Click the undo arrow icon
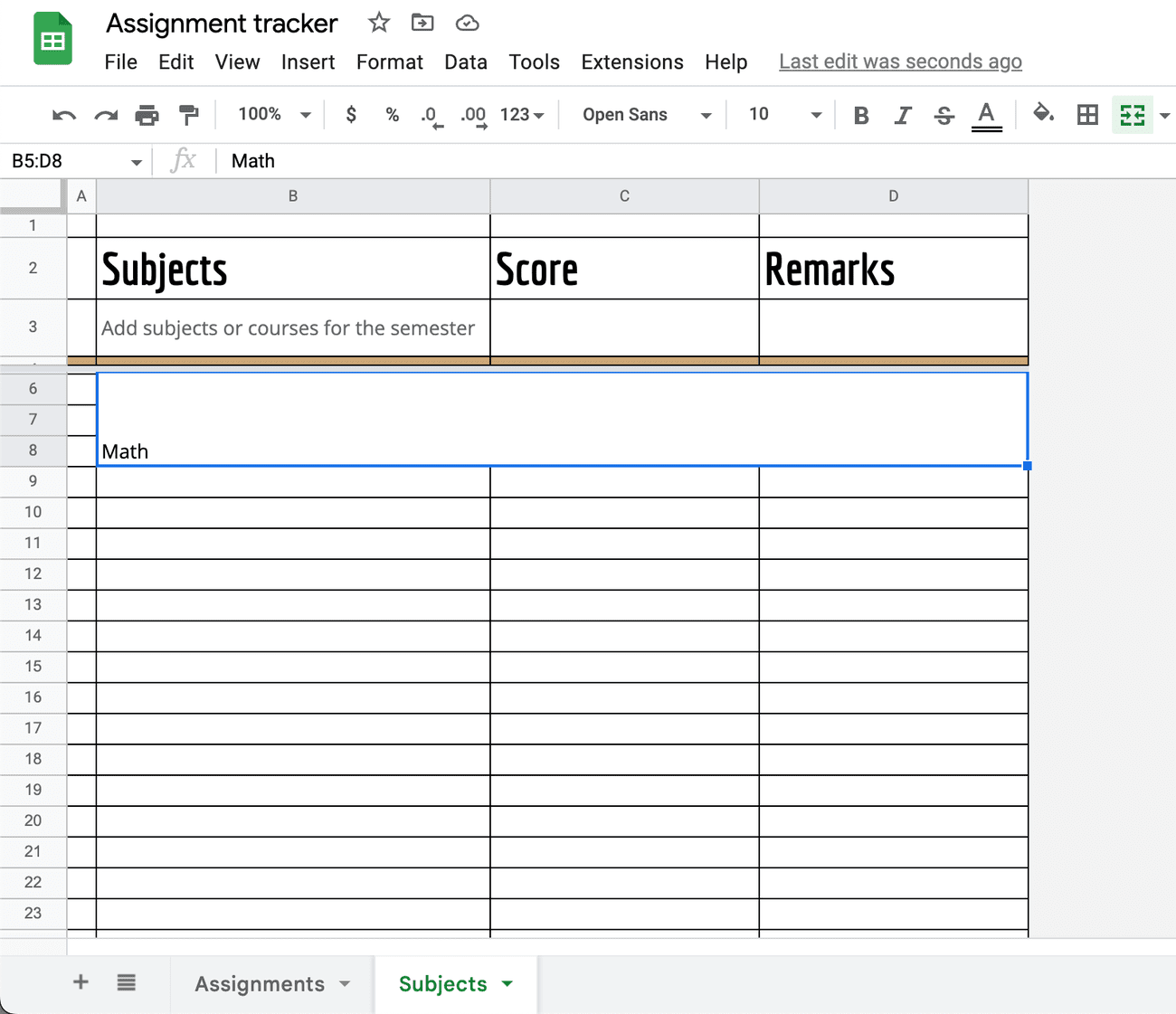 point(64,115)
